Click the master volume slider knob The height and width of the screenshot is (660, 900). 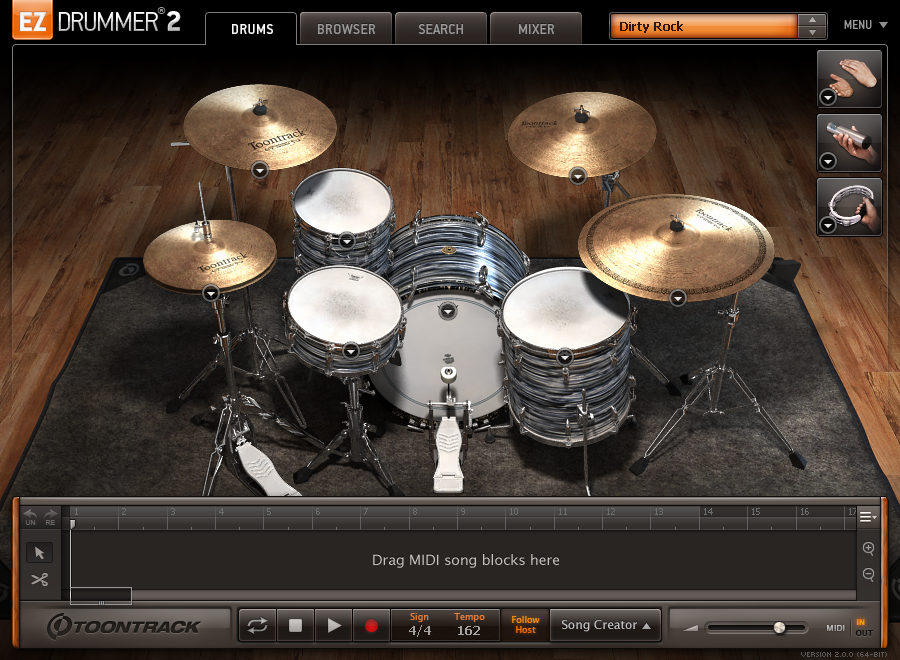(779, 627)
